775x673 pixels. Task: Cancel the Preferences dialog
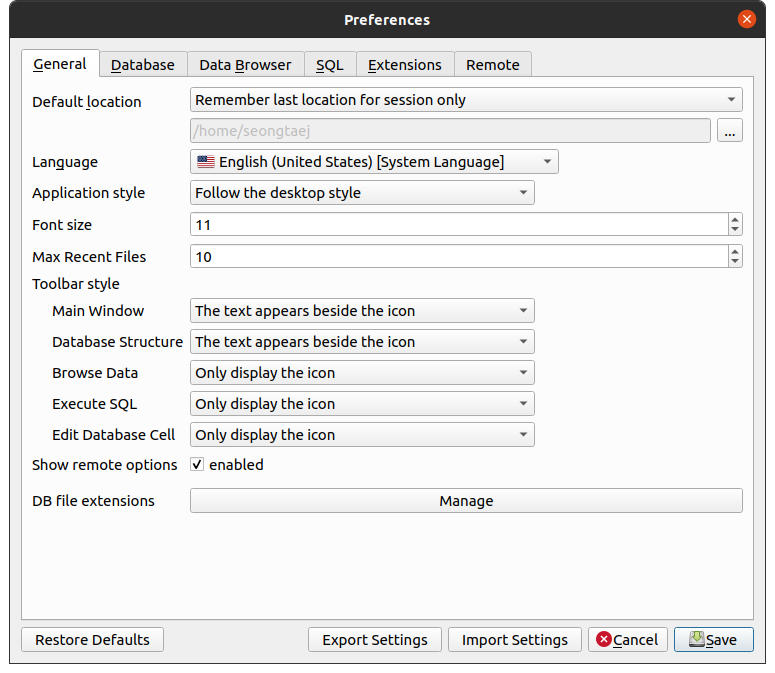tap(628, 640)
